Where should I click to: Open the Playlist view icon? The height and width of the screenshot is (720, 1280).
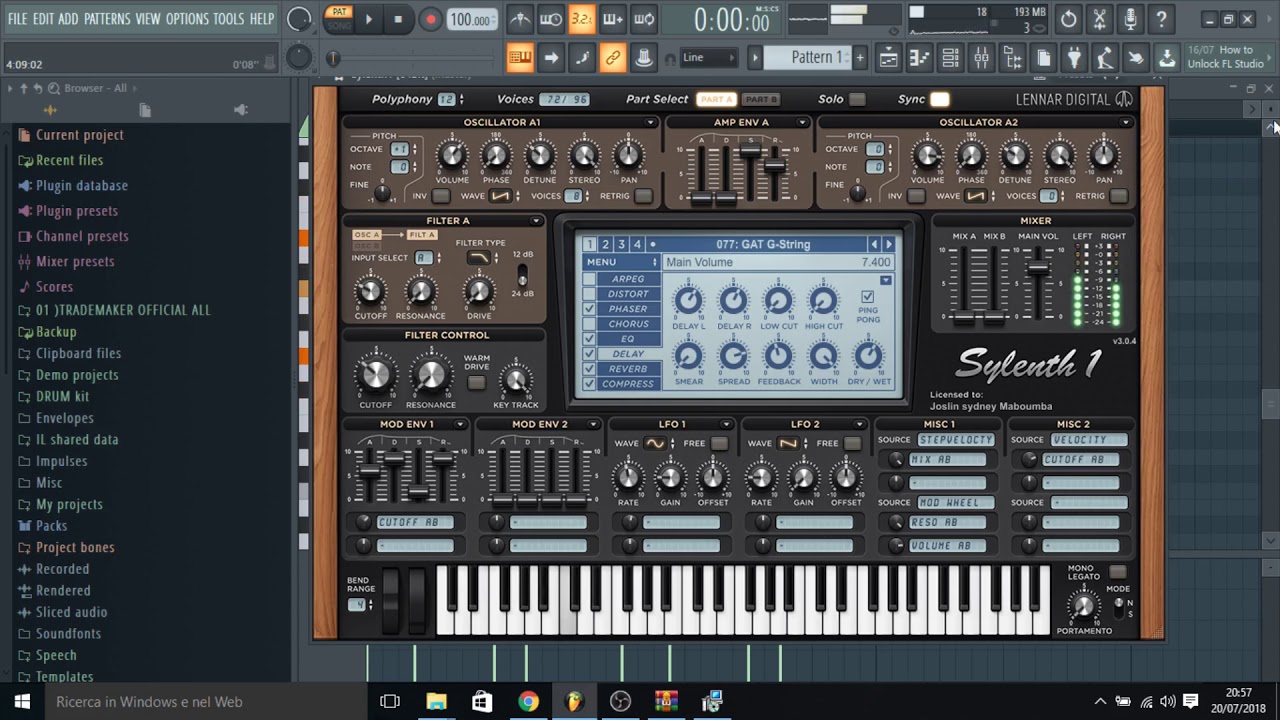pyautogui.click(x=888, y=58)
